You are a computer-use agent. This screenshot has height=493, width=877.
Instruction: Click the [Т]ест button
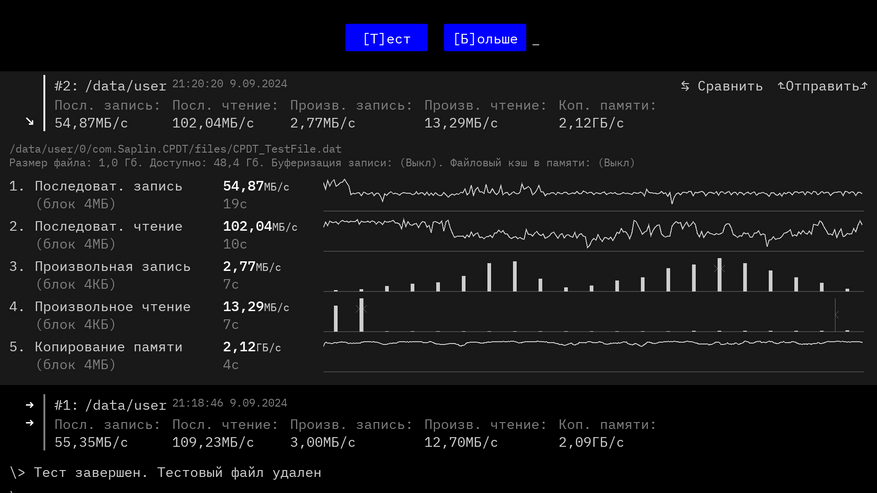coord(386,38)
